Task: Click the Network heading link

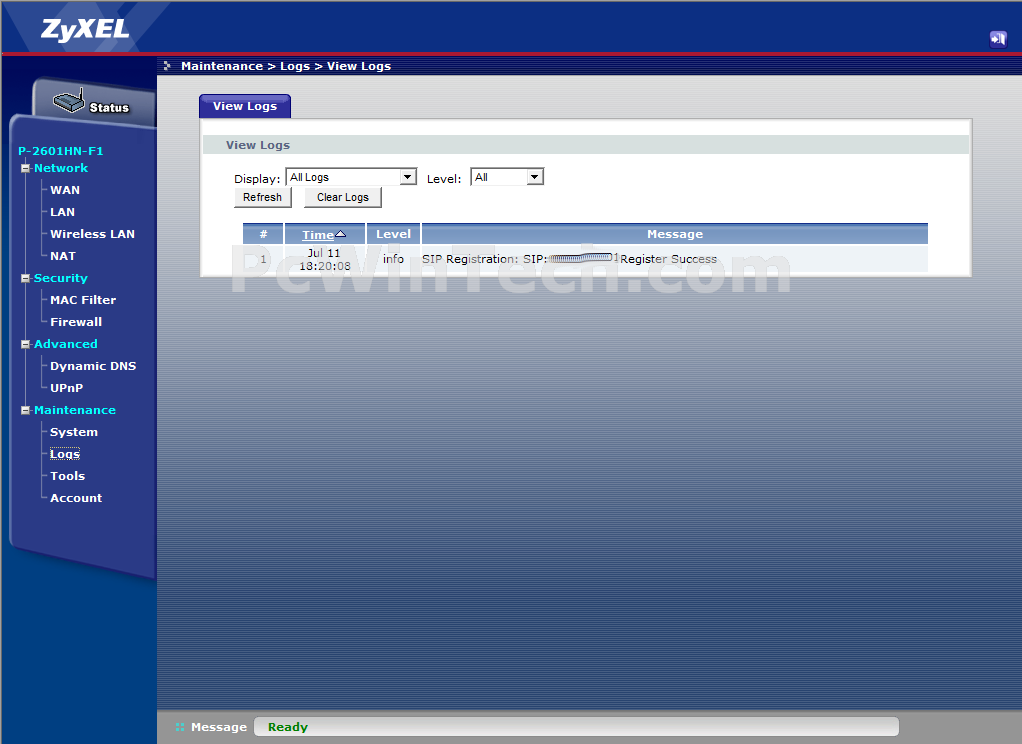Action: coord(61,168)
